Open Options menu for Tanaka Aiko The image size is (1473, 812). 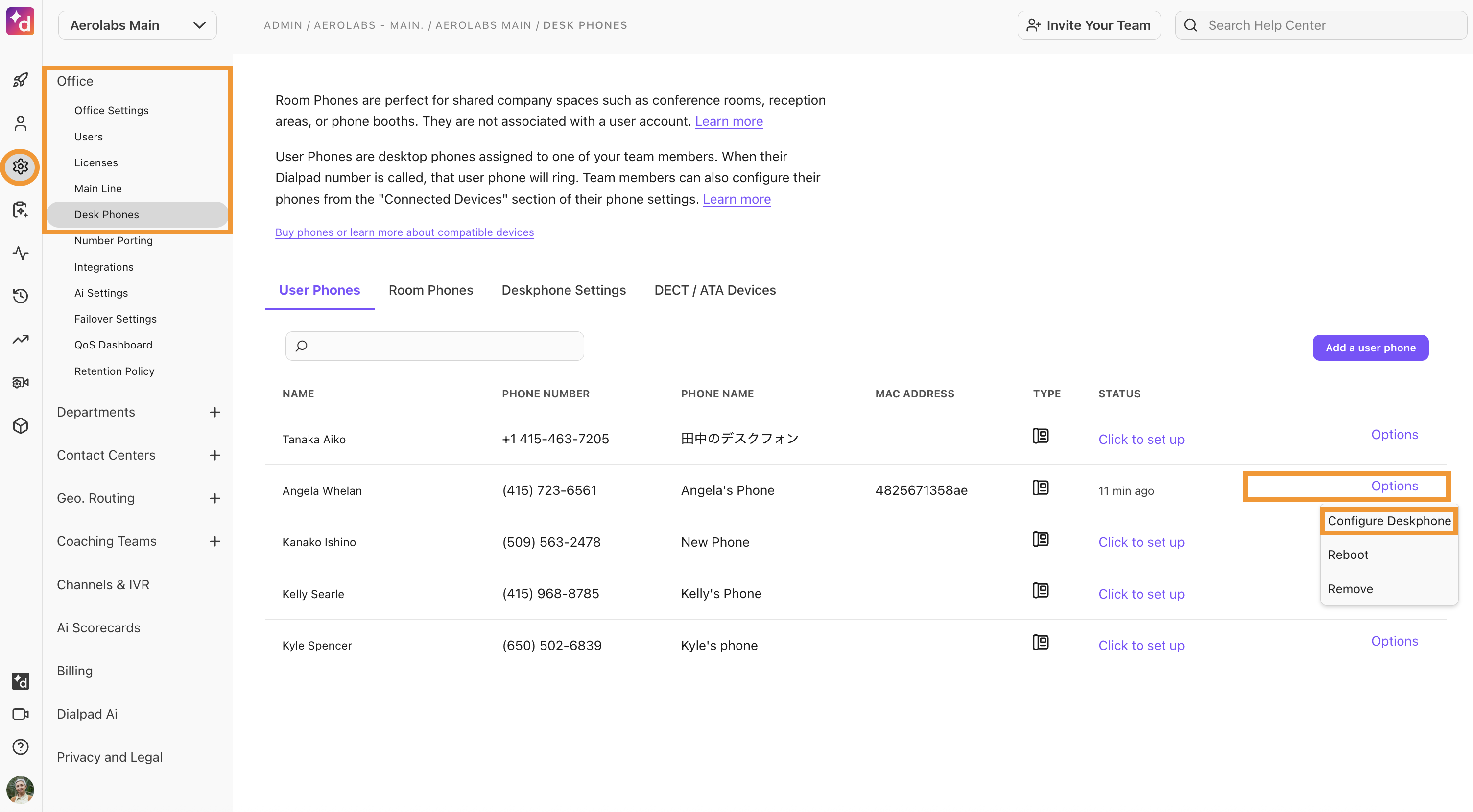pos(1395,434)
